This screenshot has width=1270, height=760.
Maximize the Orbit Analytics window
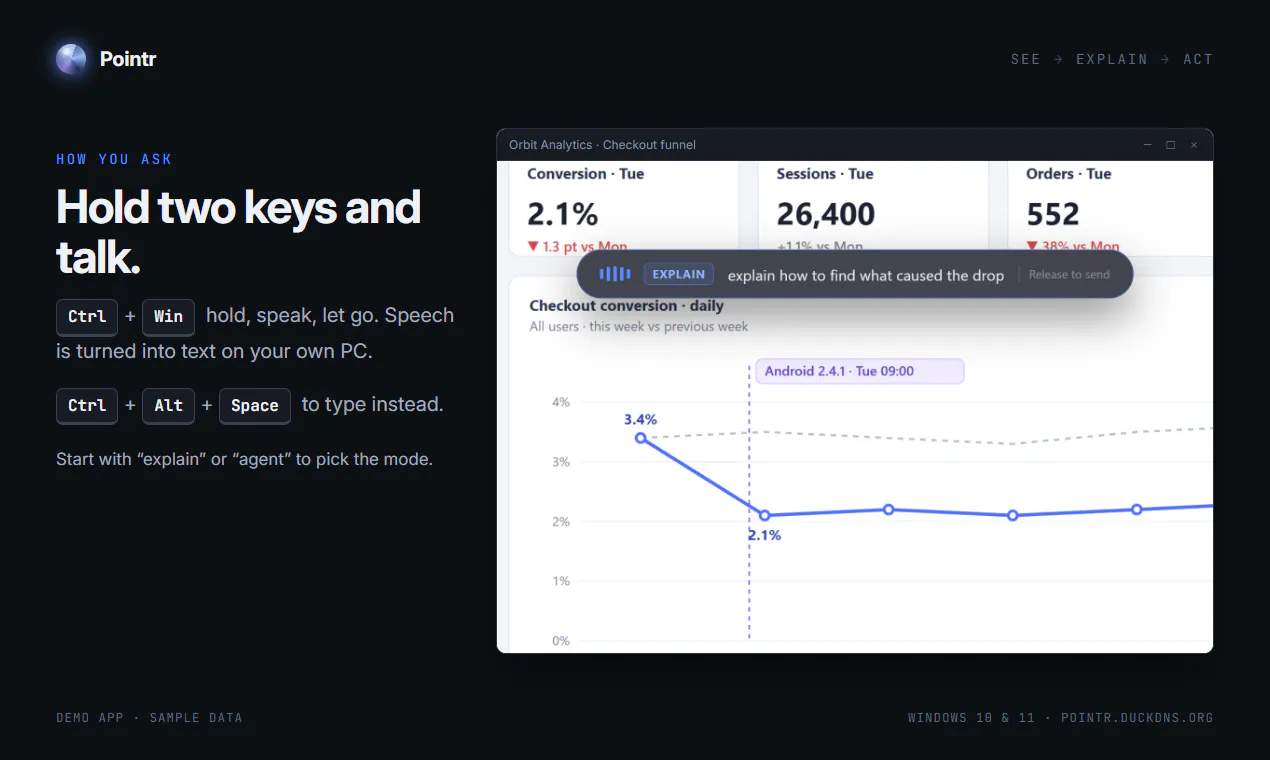click(x=1170, y=145)
